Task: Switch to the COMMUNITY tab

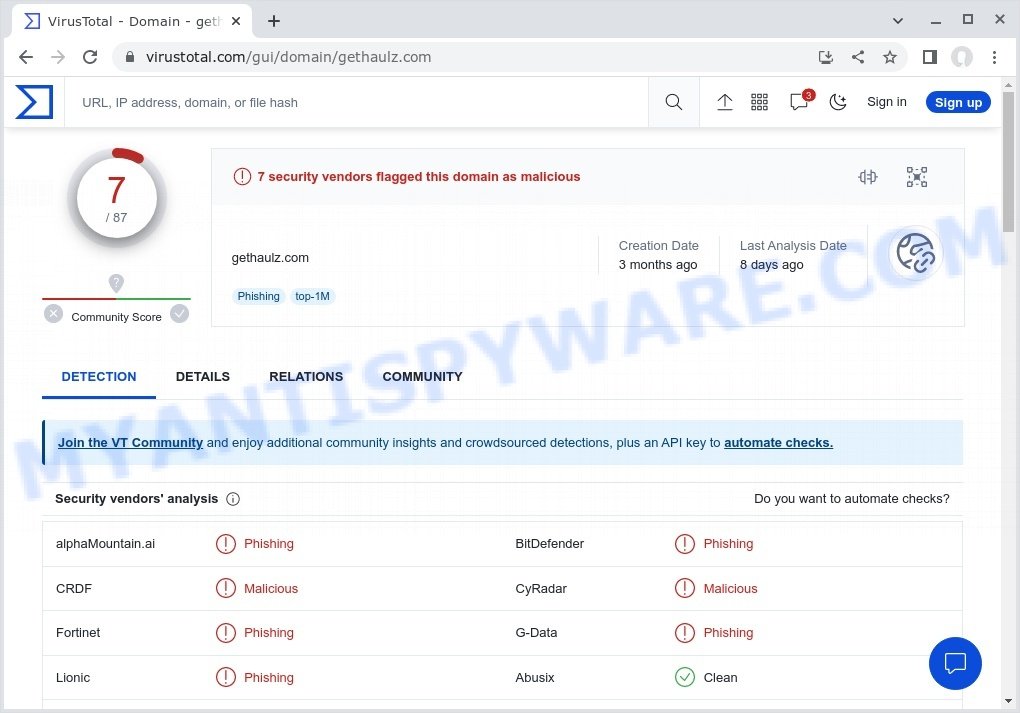Action: 422,377
